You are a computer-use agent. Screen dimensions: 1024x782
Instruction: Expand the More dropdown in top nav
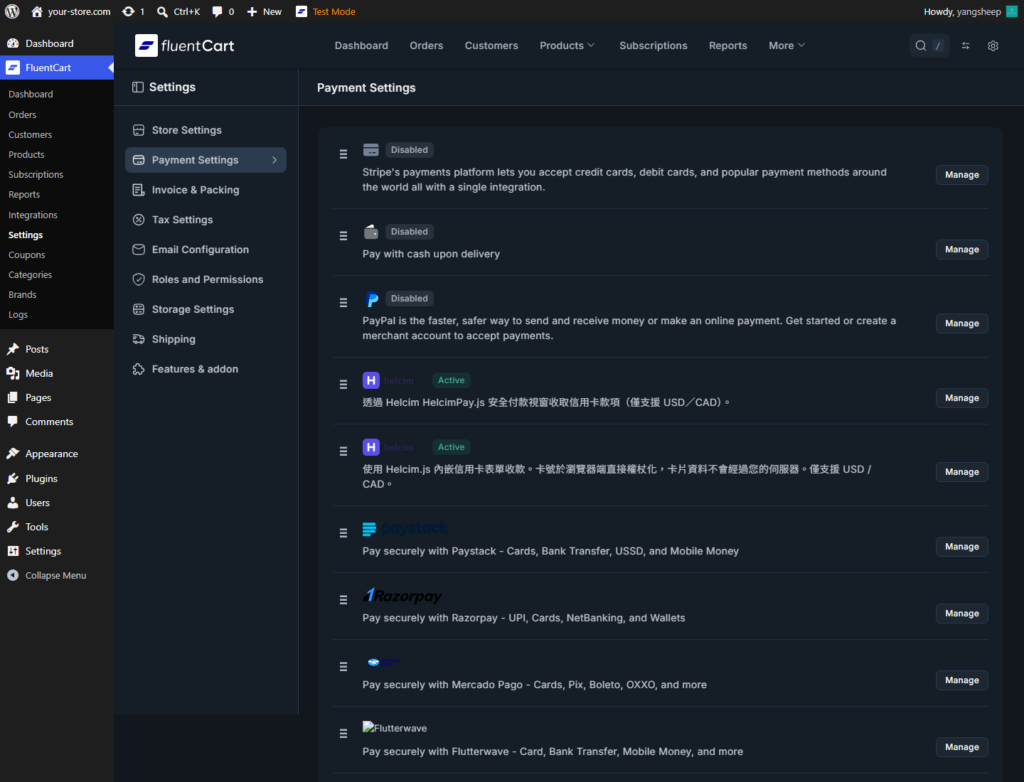coord(787,46)
